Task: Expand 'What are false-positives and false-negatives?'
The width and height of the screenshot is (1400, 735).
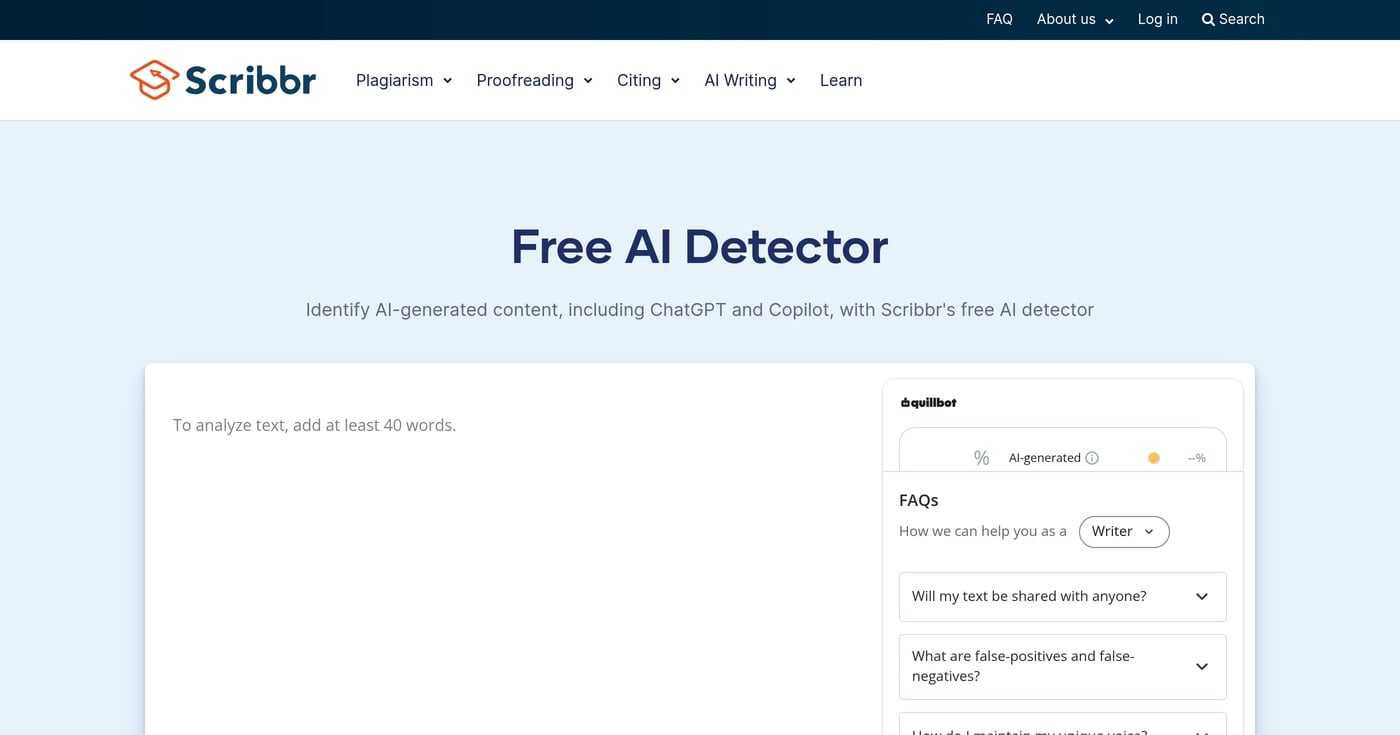Action: tap(1063, 666)
